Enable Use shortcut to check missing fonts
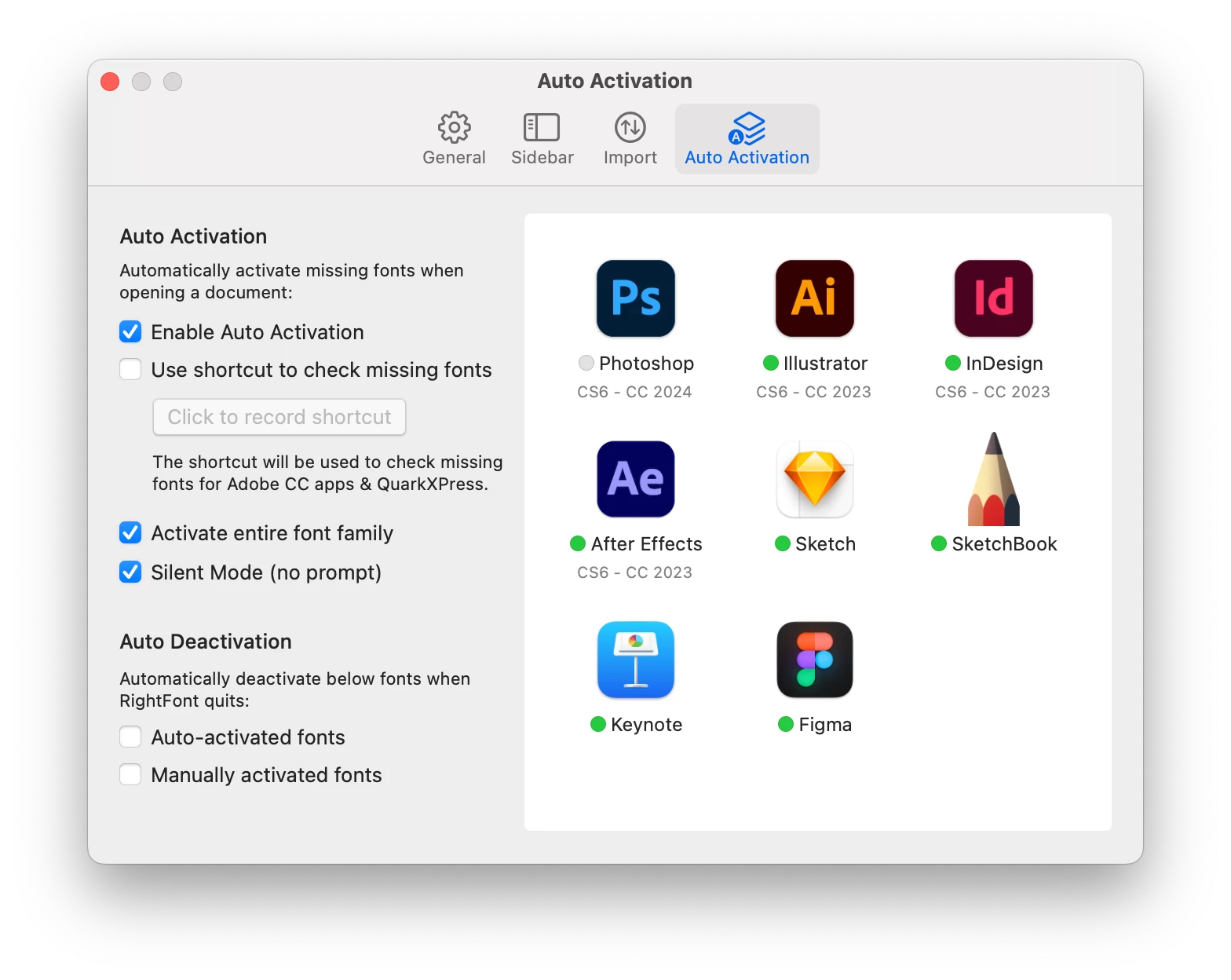The height and width of the screenshot is (980, 1231). click(x=130, y=370)
